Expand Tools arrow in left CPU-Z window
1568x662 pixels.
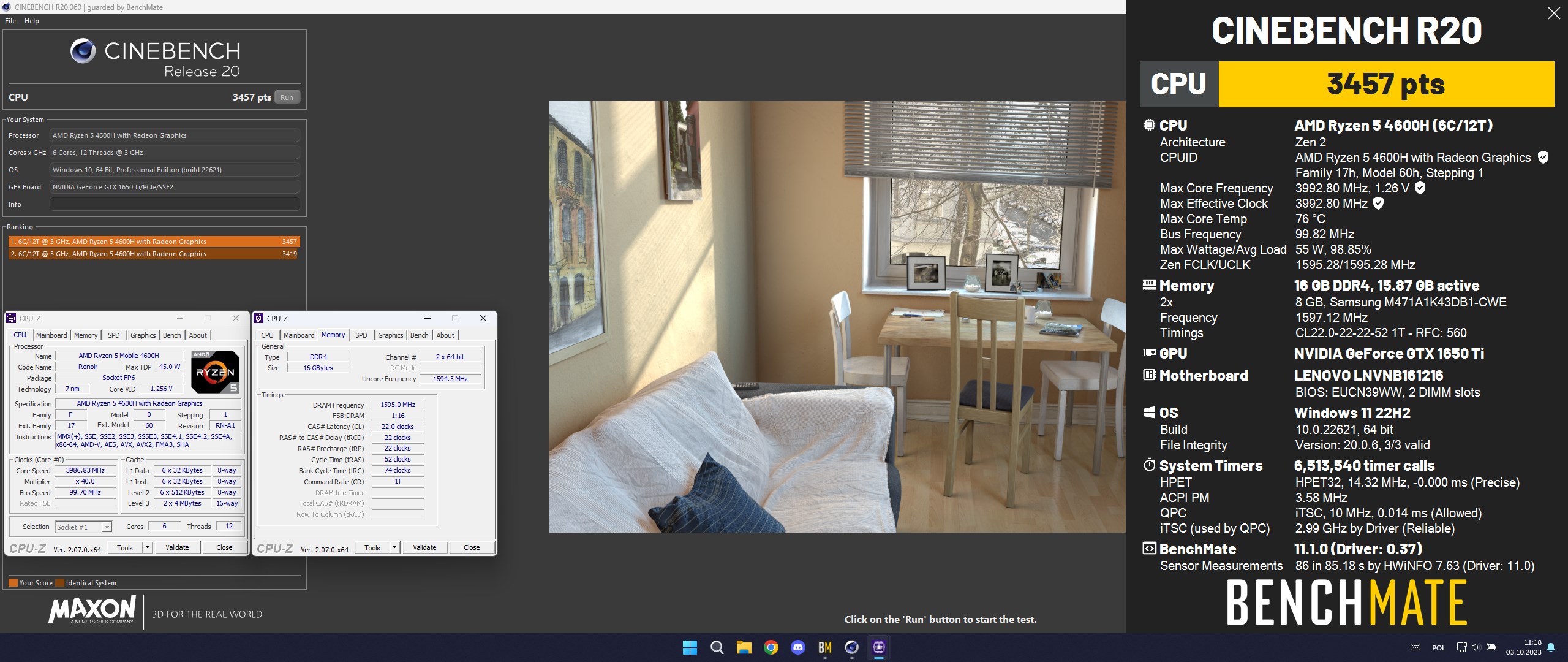point(147,547)
